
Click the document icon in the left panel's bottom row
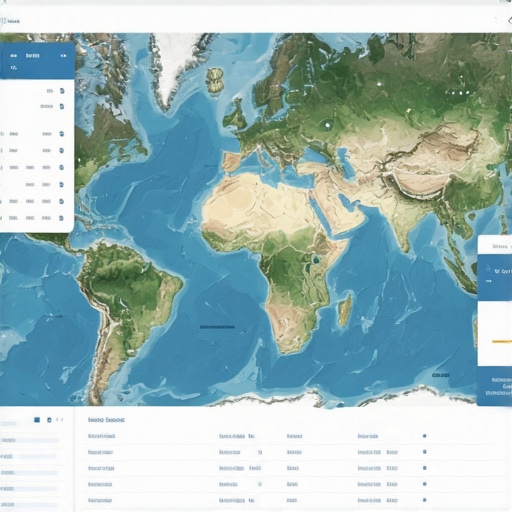coord(61,218)
